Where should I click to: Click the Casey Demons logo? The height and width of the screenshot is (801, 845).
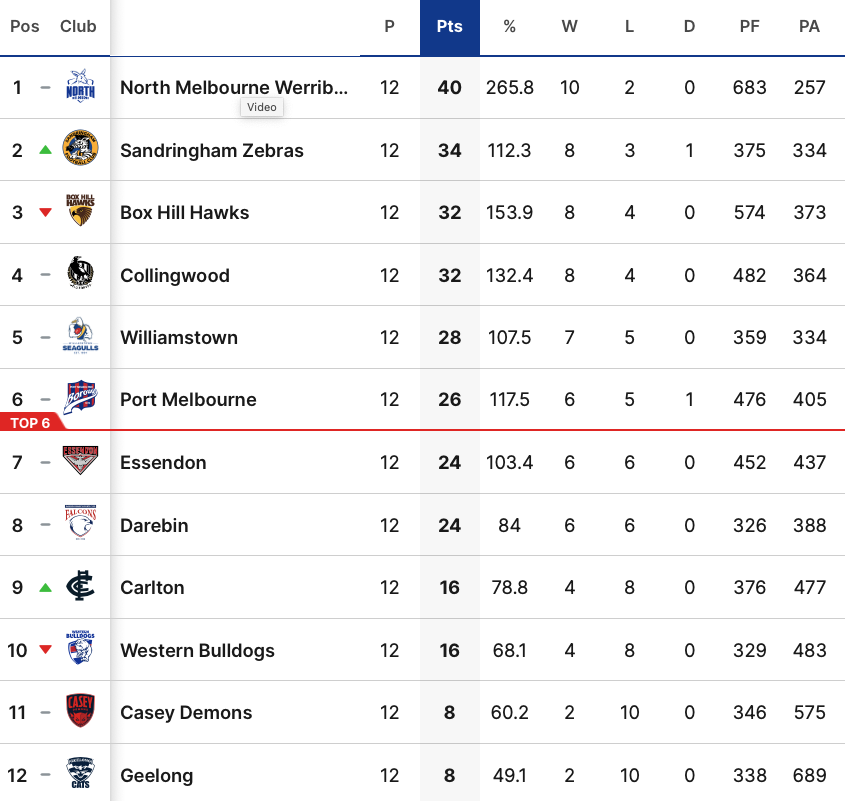pyautogui.click(x=80, y=712)
